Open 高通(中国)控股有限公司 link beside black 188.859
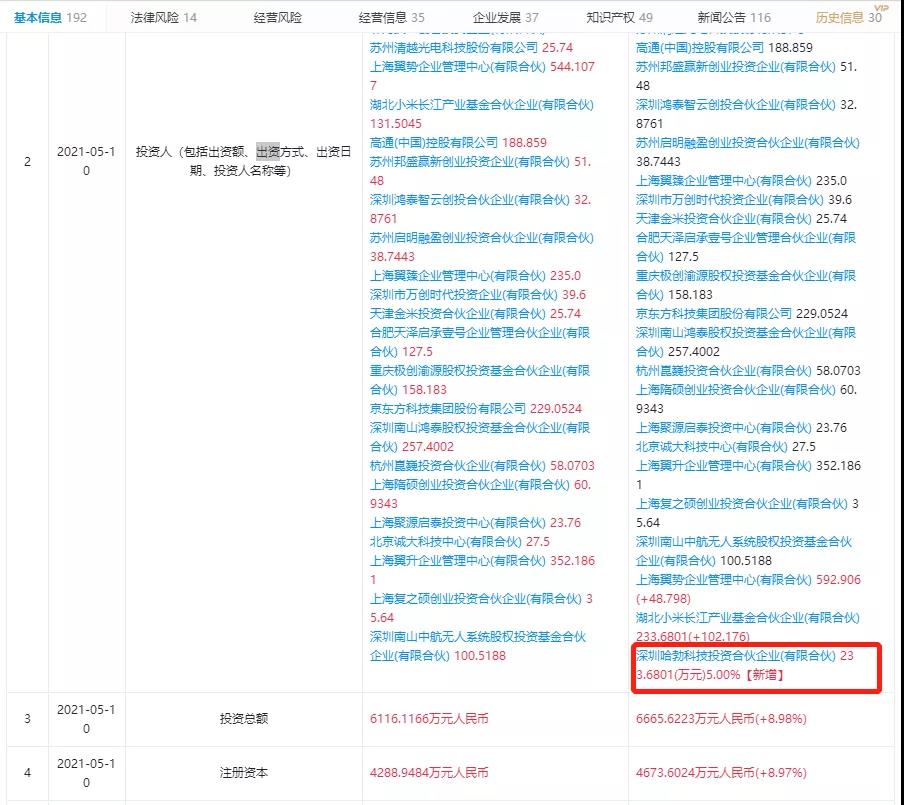This screenshot has height=805, width=904. pos(700,47)
